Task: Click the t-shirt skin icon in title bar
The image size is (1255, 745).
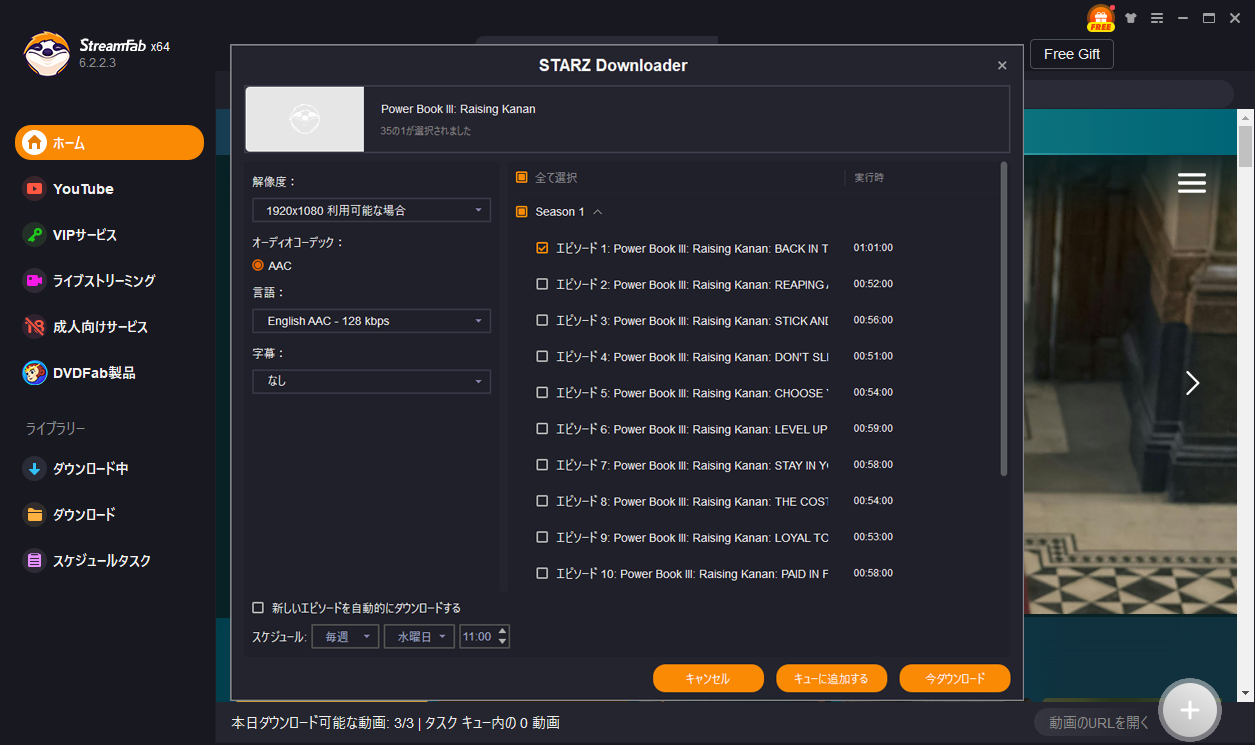Action: click(x=1131, y=18)
